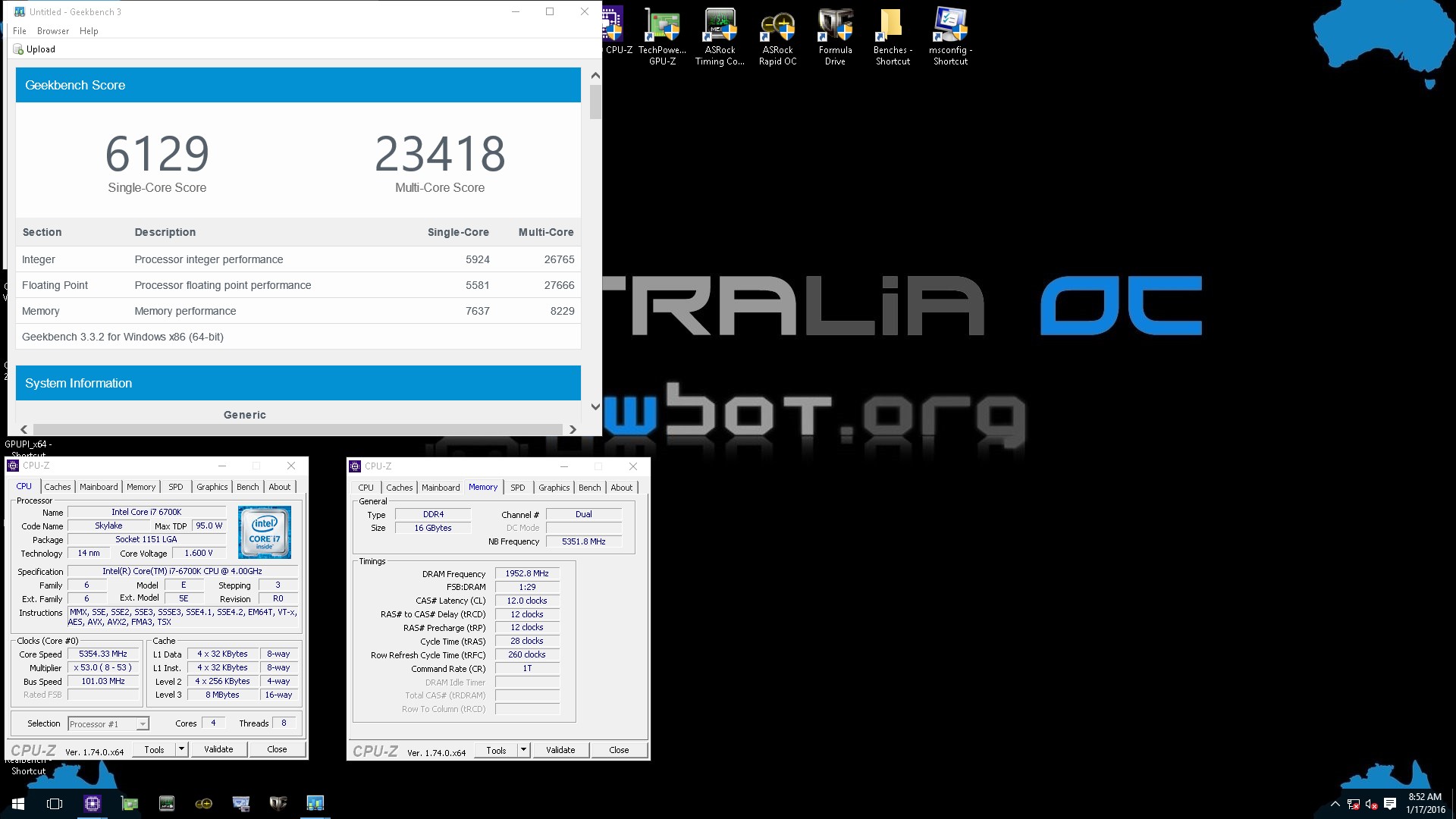Switch to Caches tab in left CPU-Z

click(58, 487)
